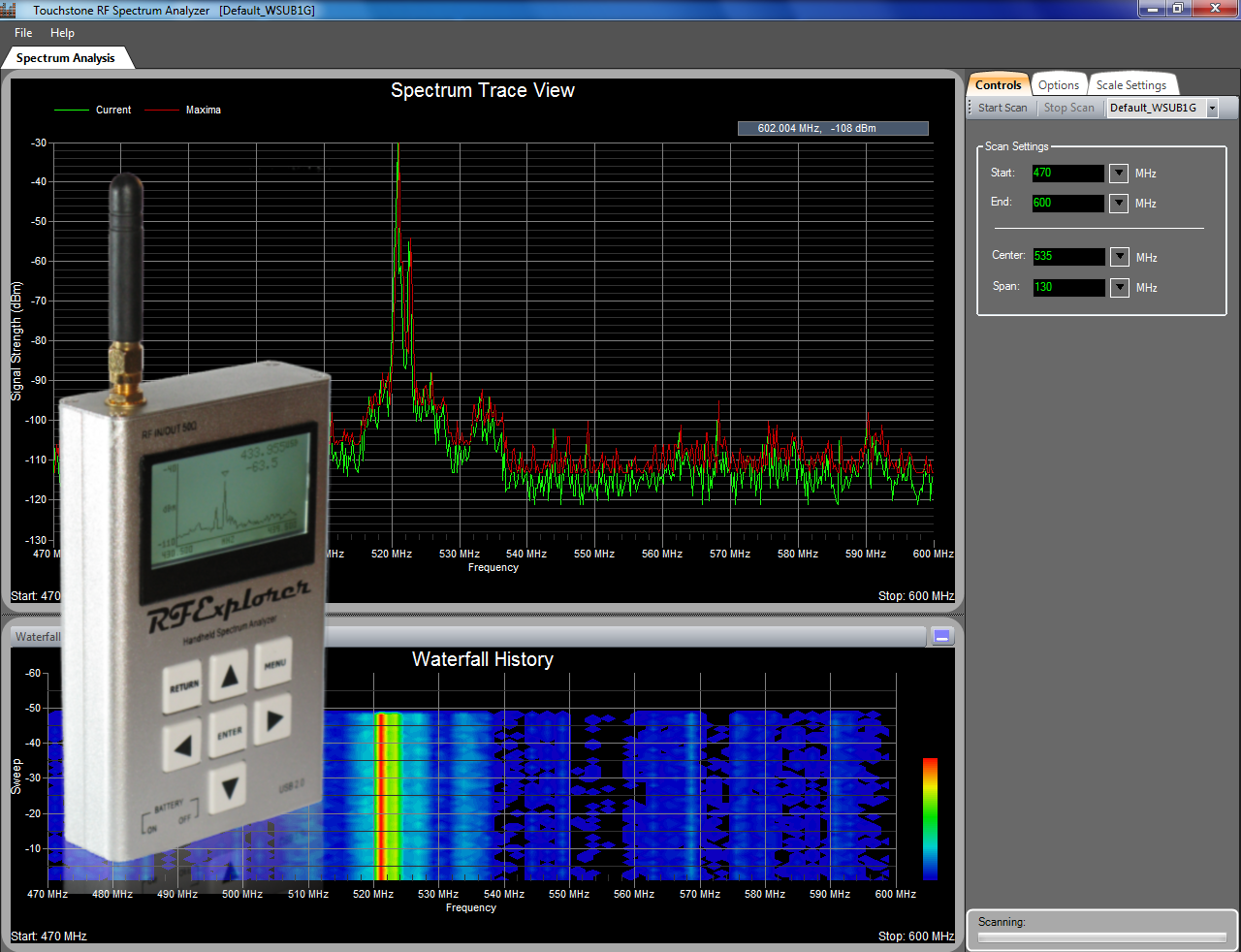
Task: Switch to the Controls tab
Action: coord(998,85)
